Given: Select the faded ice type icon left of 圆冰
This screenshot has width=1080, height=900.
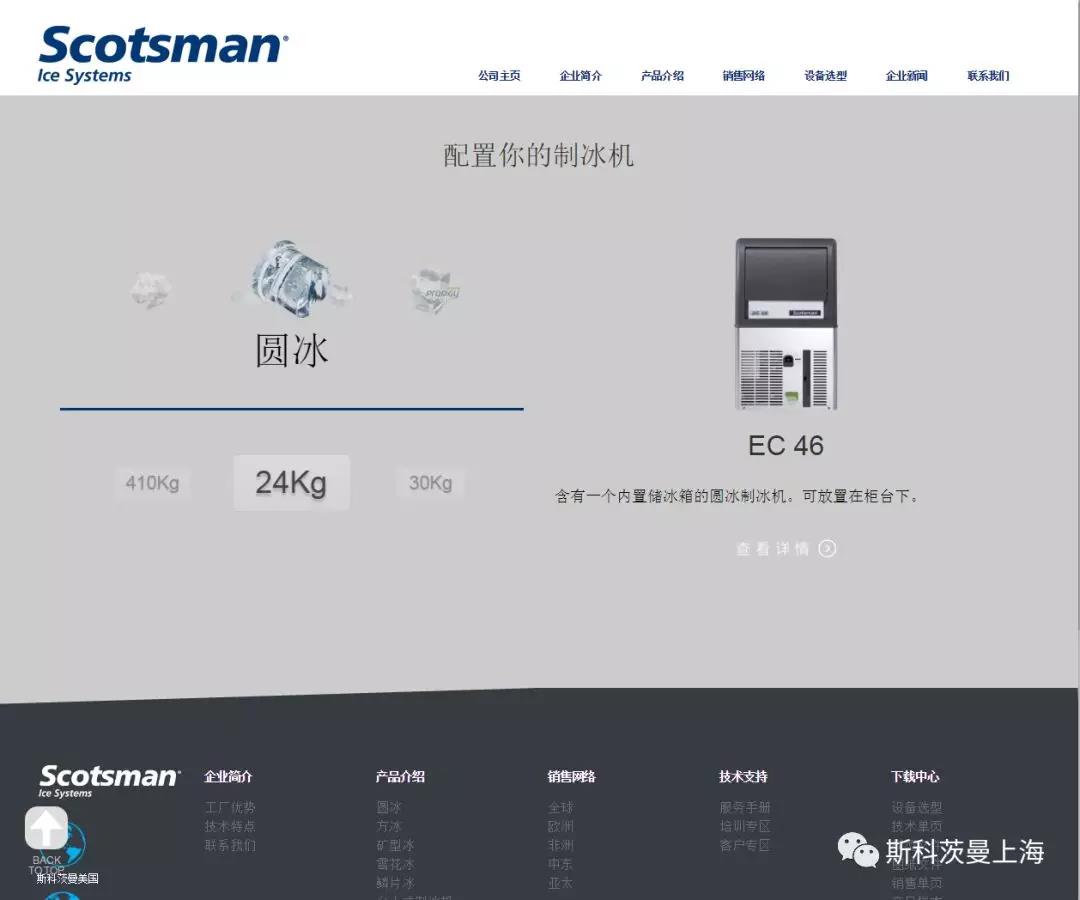Looking at the screenshot, I should (x=150, y=289).
